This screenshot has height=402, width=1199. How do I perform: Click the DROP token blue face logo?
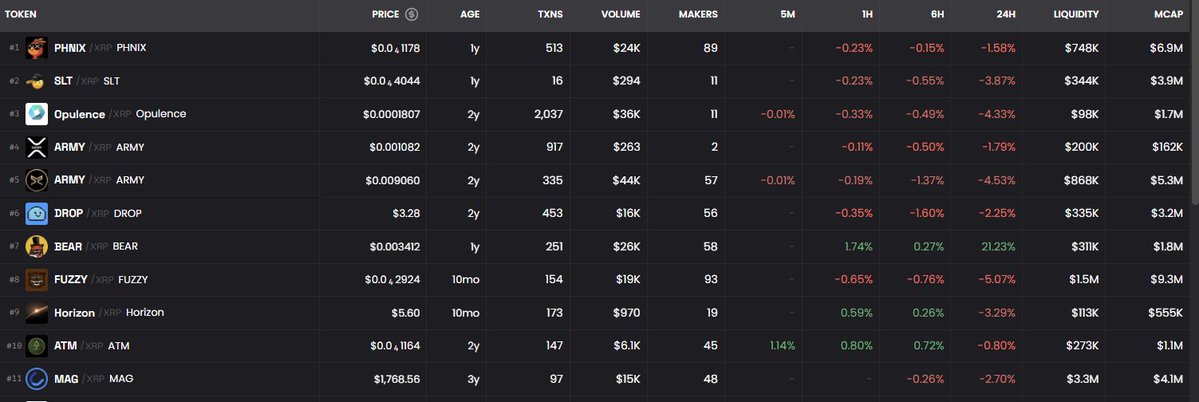(x=36, y=213)
